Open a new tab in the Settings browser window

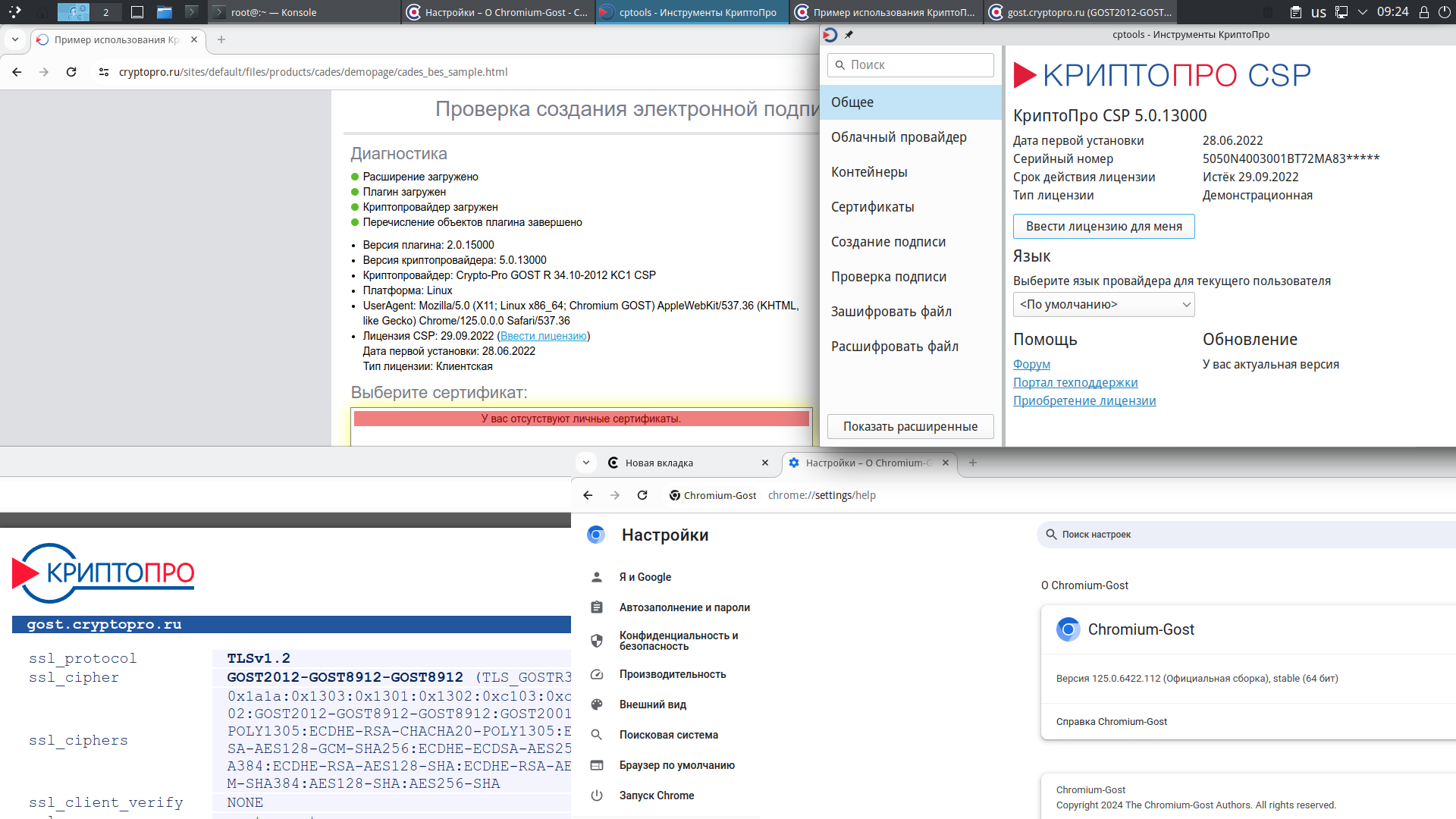point(973,463)
